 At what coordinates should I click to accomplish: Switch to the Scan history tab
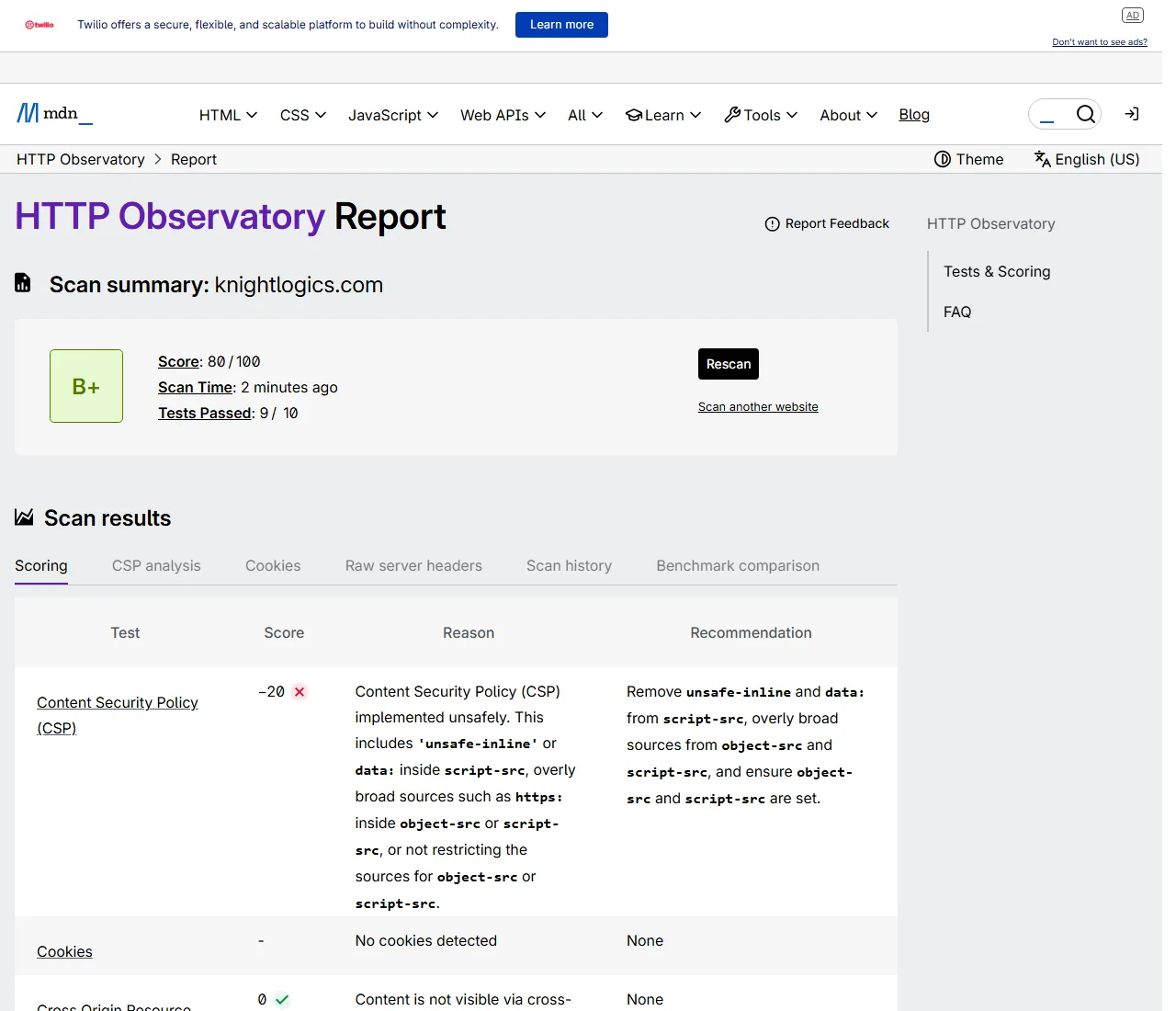pos(569,565)
